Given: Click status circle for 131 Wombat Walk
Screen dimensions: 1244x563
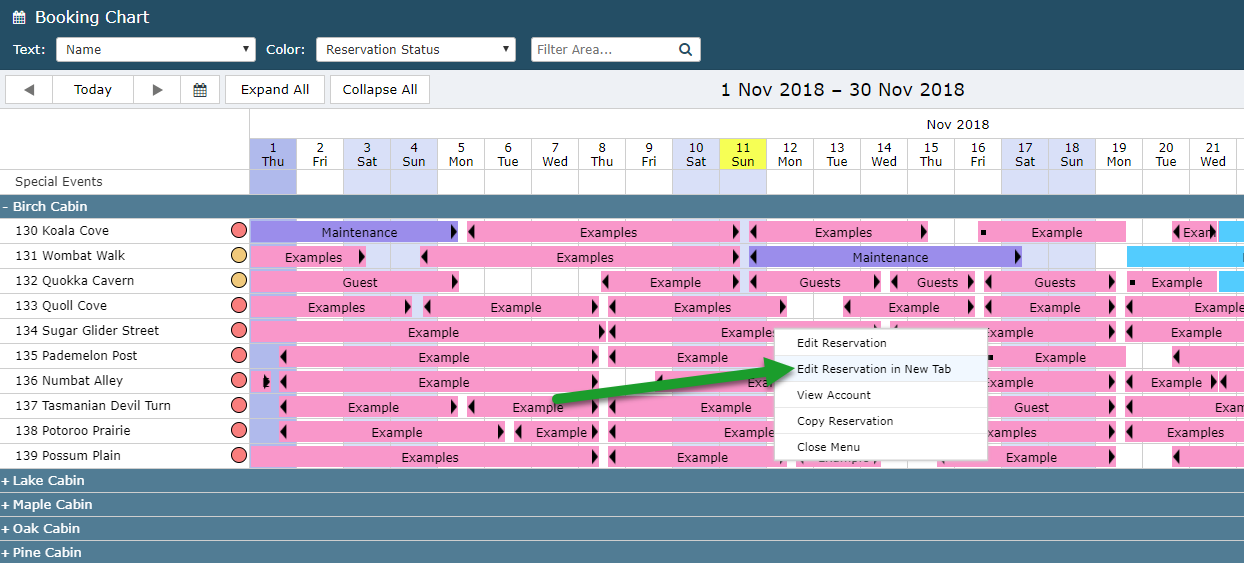Looking at the screenshot, I should [x=239, y=256].
